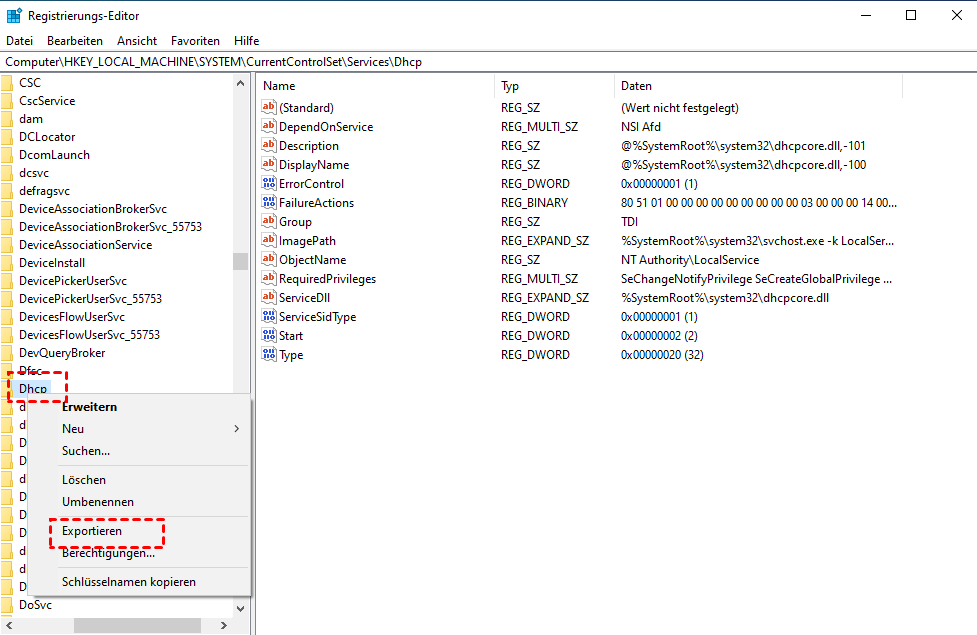Viewport: 977px width, 635px height.
Task: Click the binary icon next to FailureActions
Action: (x=268, y=203)
